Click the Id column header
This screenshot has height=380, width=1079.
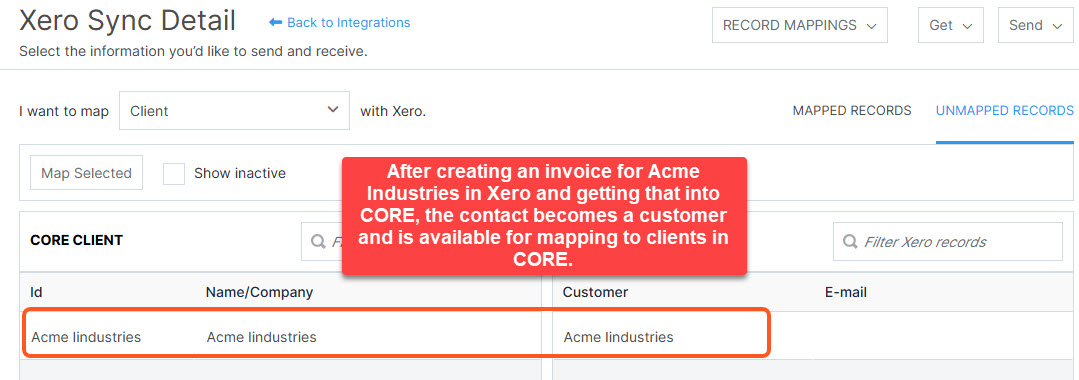click(x=36, y=293)
